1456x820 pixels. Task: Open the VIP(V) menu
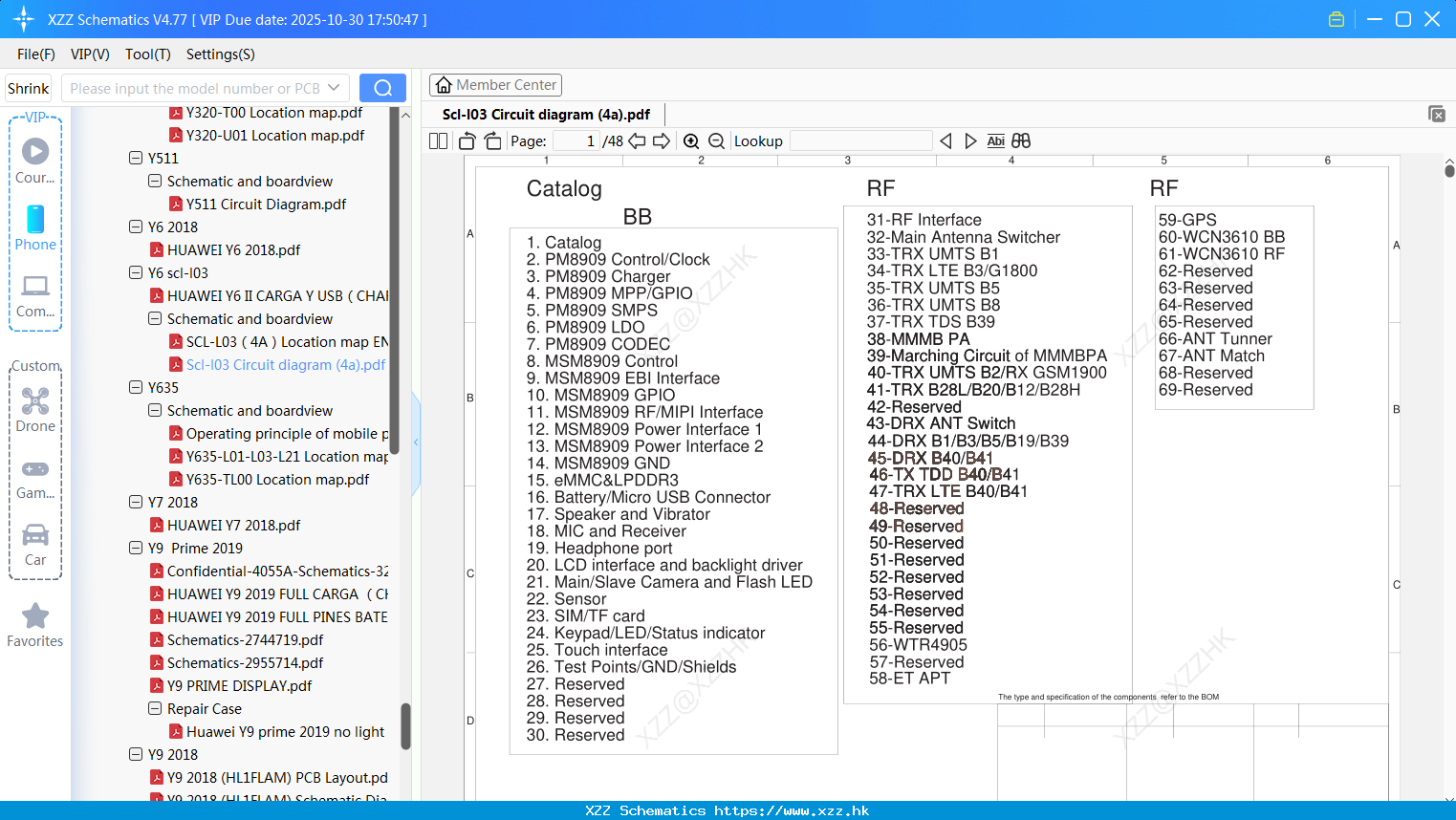coord(90,54)
